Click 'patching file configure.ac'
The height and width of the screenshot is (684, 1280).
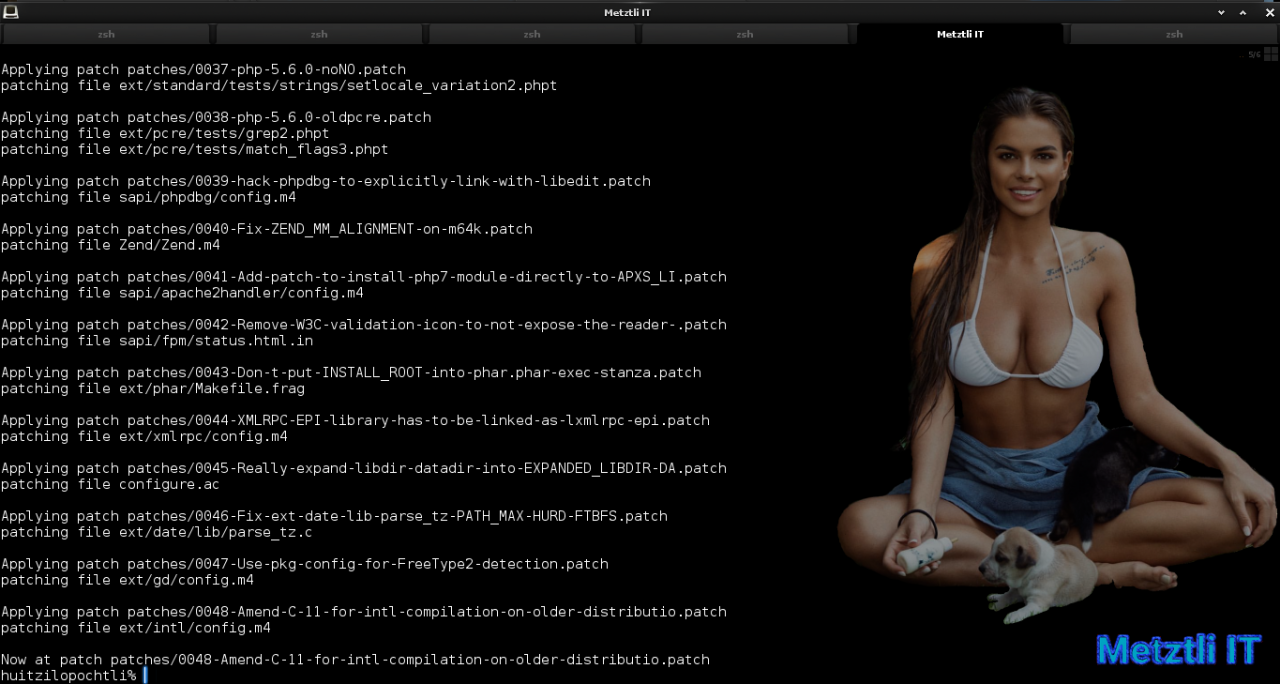pyautogui.click(x=110, y=486)
